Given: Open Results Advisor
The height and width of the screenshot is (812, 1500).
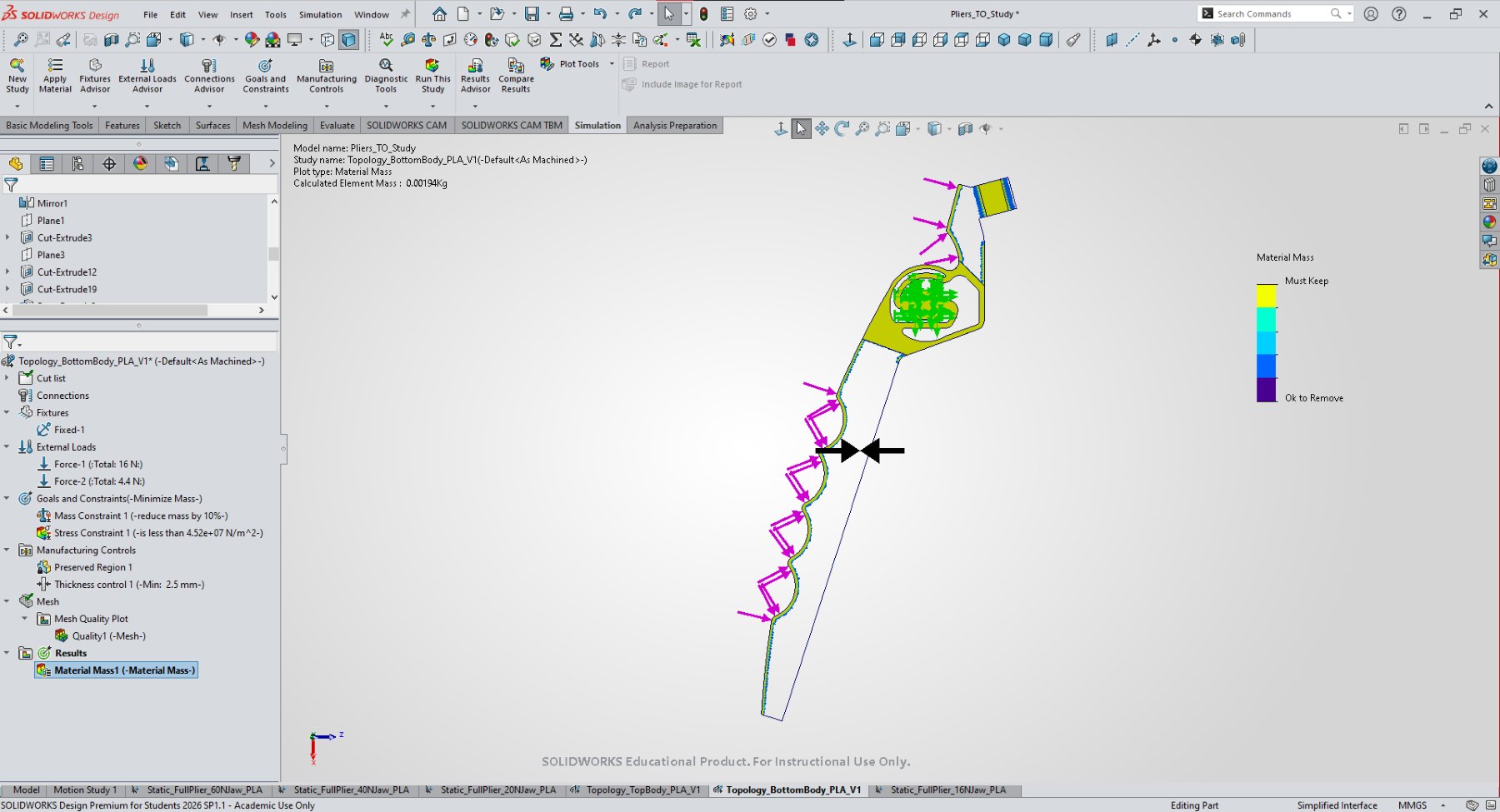Looking at the screenshot, I should (x=475, y=75).
